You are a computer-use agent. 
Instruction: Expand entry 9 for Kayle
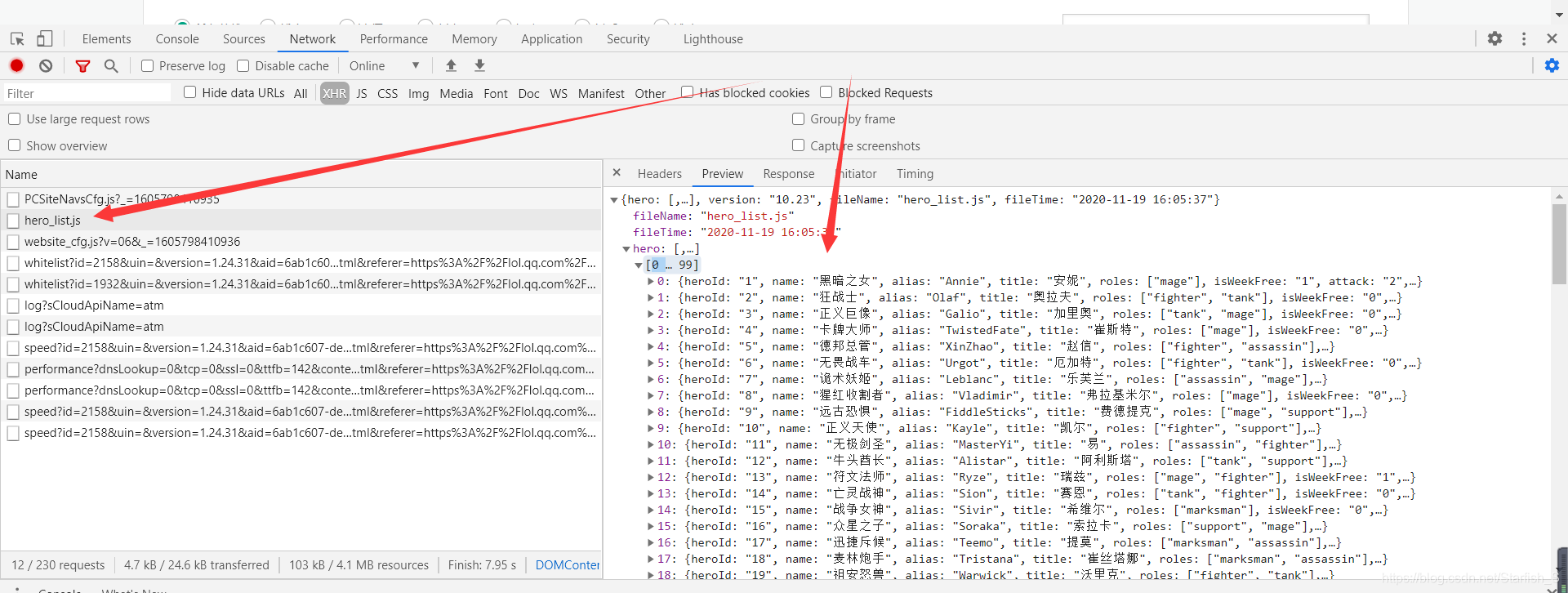pyautogui.click(x=651, y=429)
